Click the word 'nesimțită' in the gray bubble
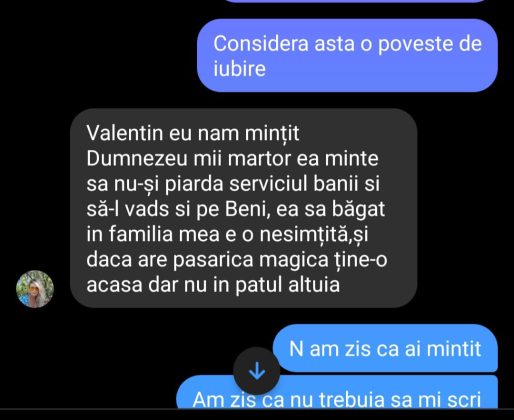Viewport: 514px width, 420px height. click(x=304, y=234)
